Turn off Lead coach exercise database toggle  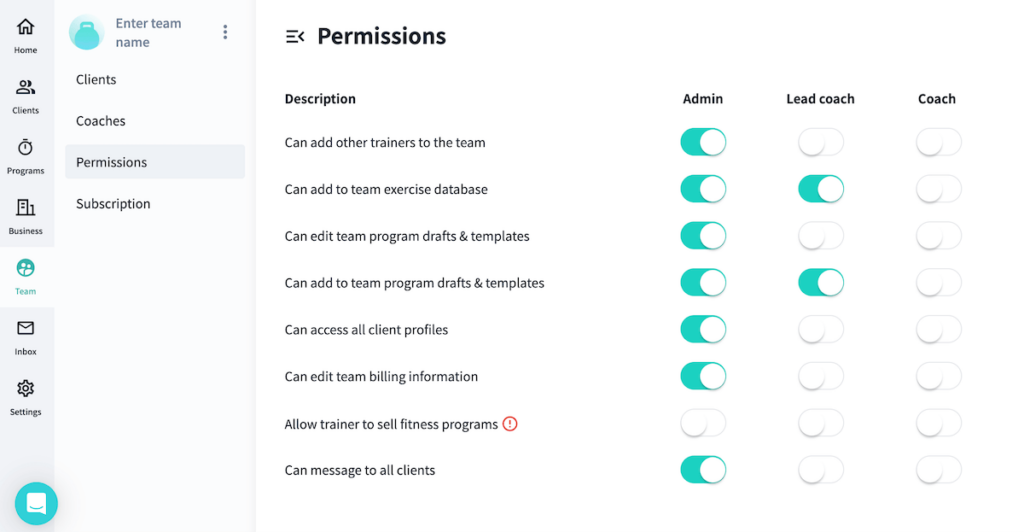pos(820,189)
